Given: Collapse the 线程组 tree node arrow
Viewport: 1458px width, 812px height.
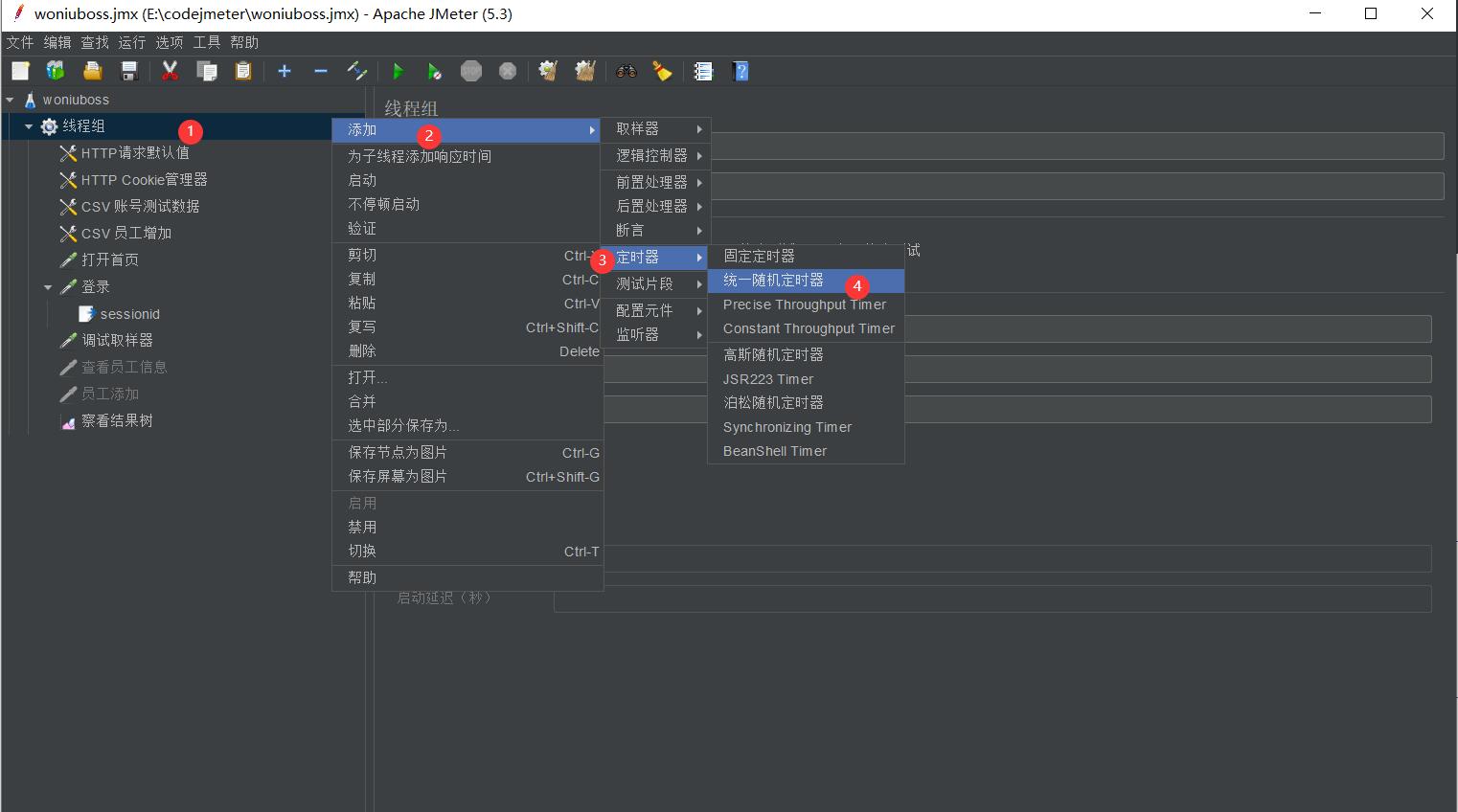Looking at the screenshot, I should click(29, 126).
